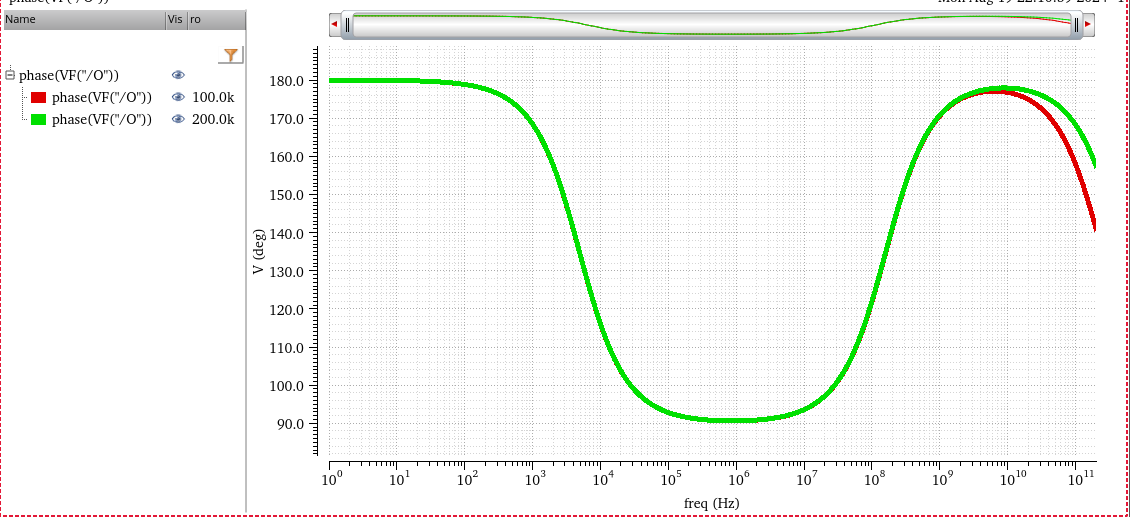
Task: Click the right grip handle of the zoom strip
Action: (x=1076, y=26)
